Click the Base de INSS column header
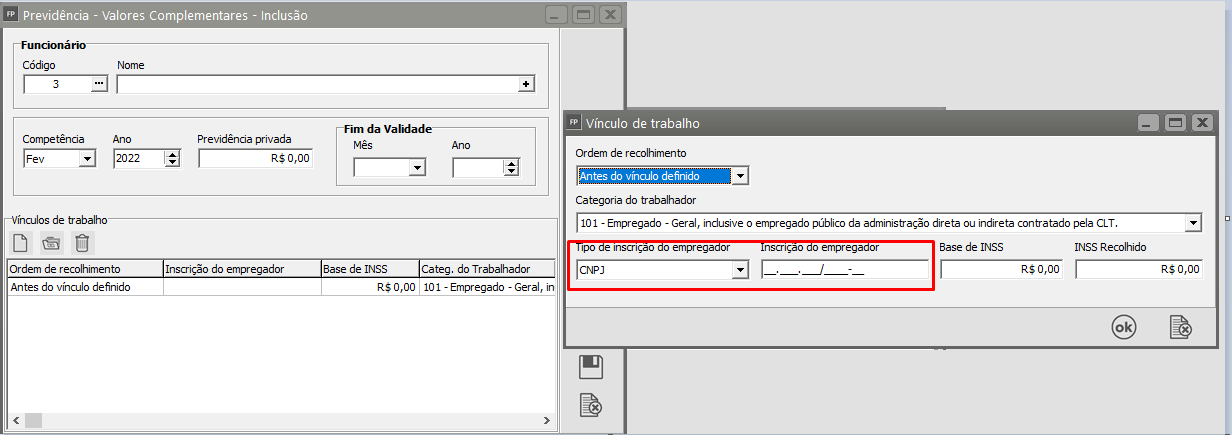This screenshot has width=1232, height=435. (x=369, y=268)
